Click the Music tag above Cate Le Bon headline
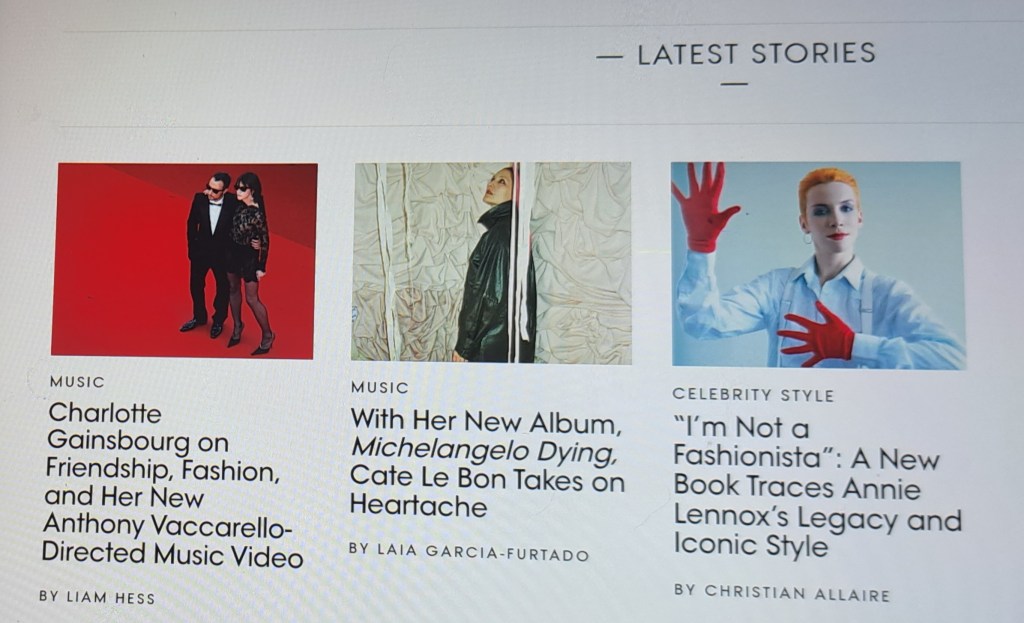1024x623 pixels. [x=379, y=387]
